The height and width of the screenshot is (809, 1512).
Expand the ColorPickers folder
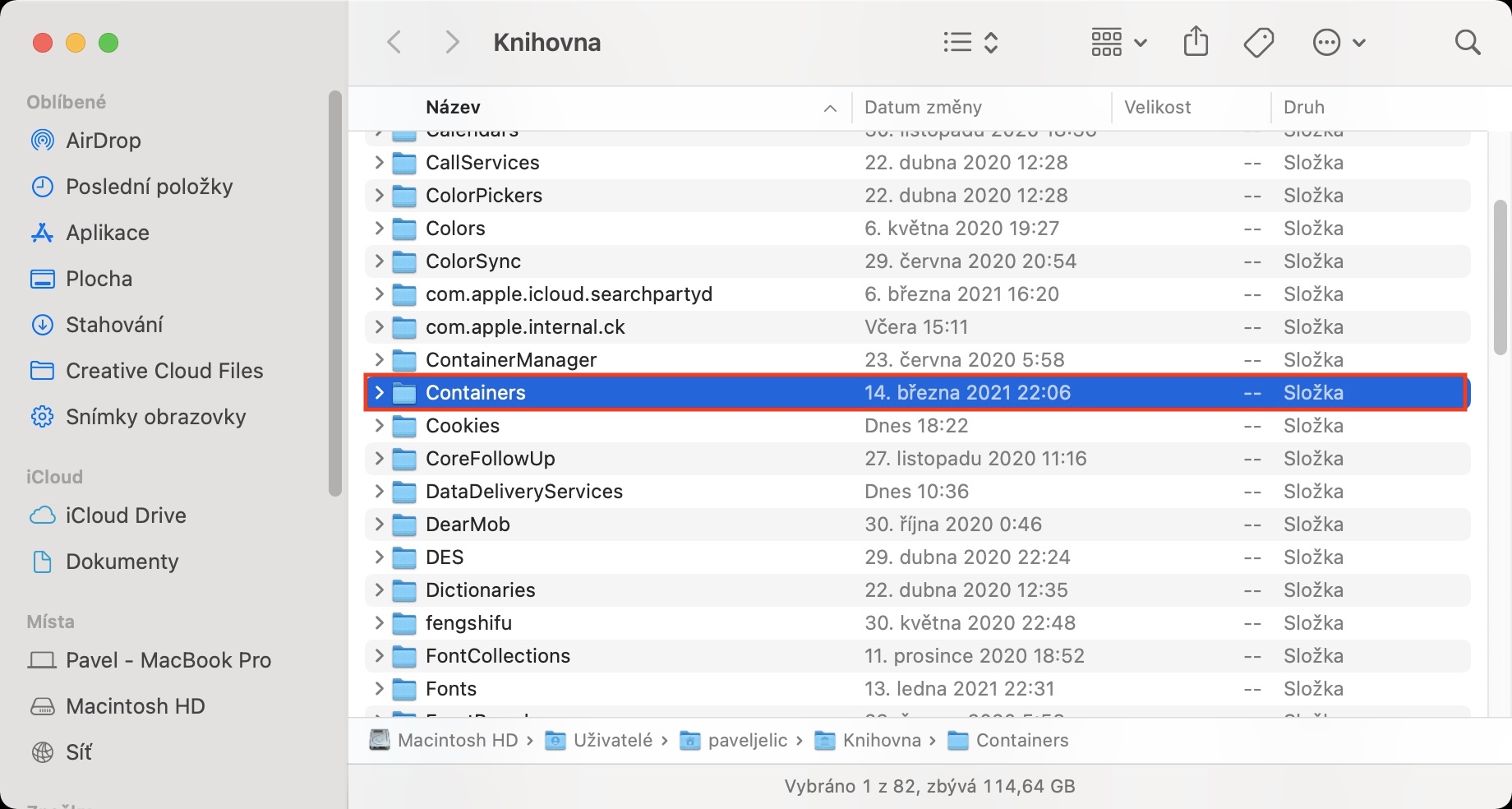[378, 195]
